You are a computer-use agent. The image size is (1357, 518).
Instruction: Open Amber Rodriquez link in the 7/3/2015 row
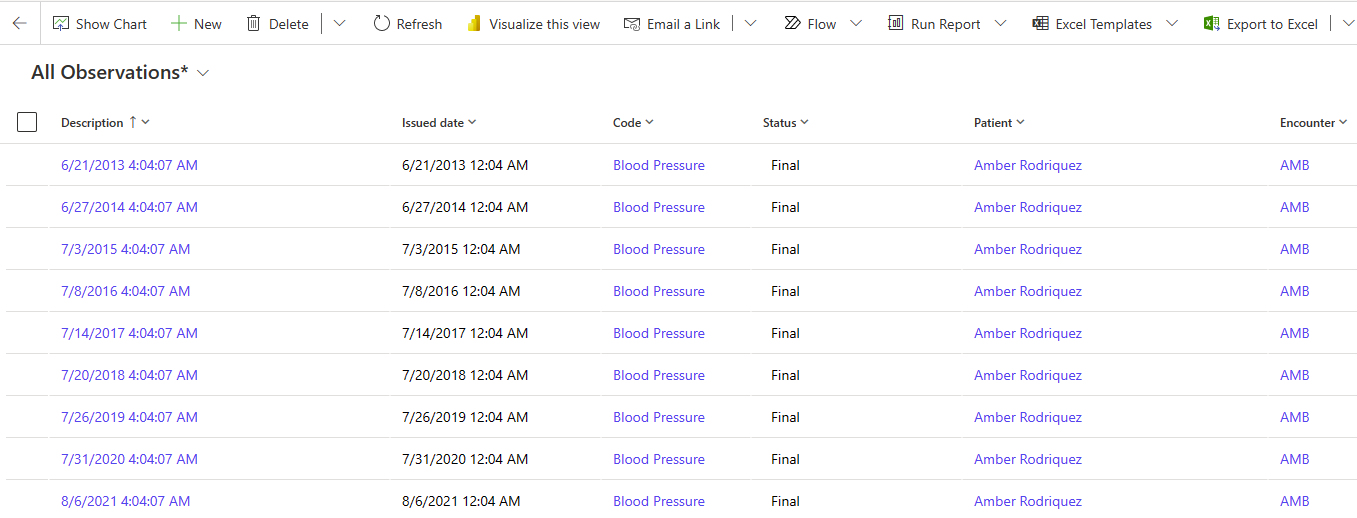pyautogui.click(x=1028, y=249)
